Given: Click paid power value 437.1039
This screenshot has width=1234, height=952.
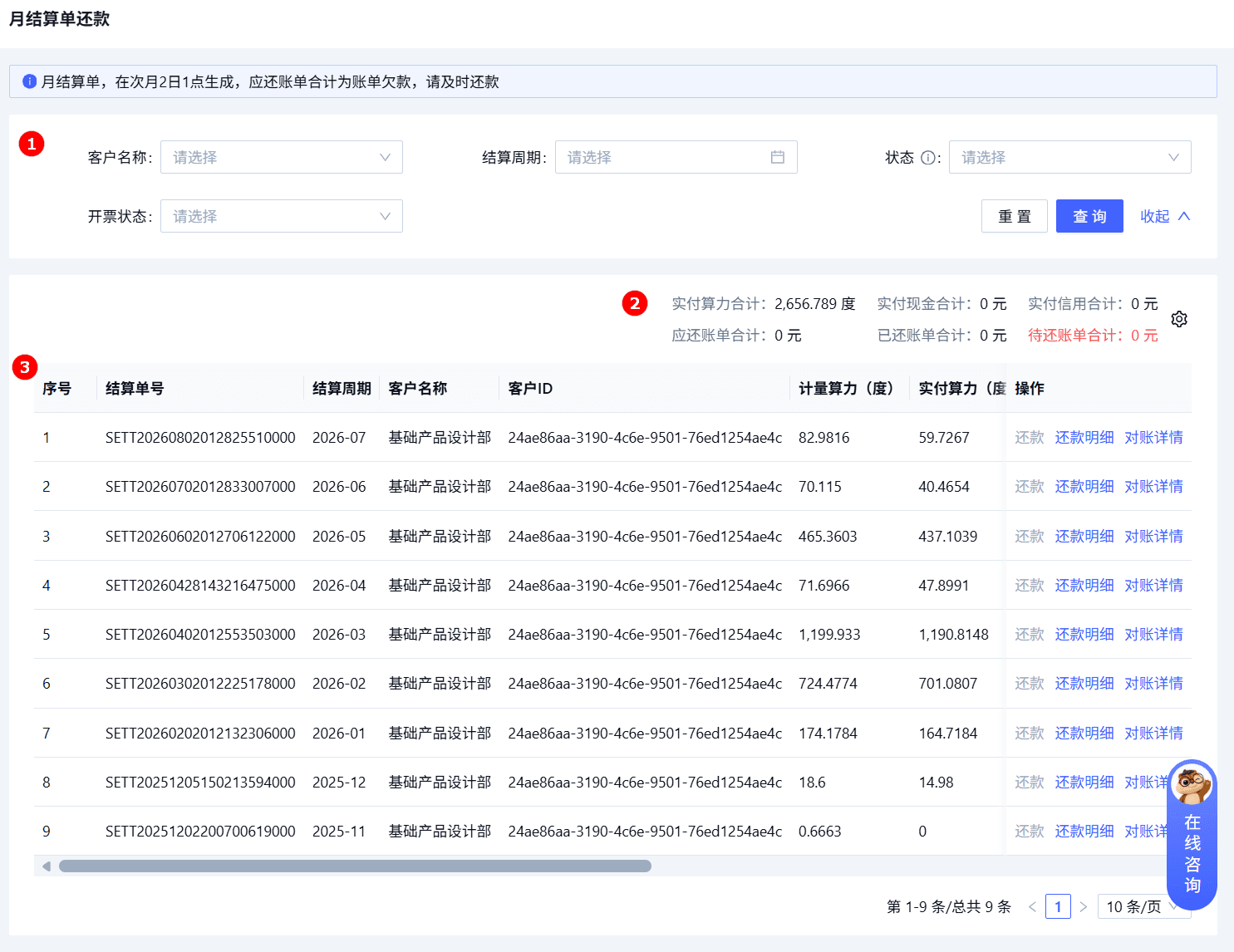Looking at the screenshot, I should point(948,537).
